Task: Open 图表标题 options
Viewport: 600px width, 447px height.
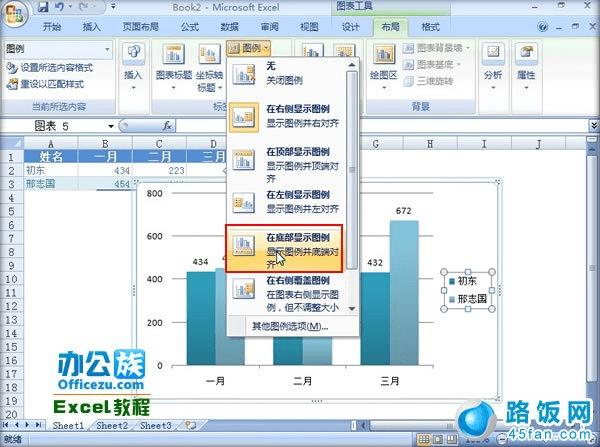Action: pyautogui.click(x=174, y=68)
